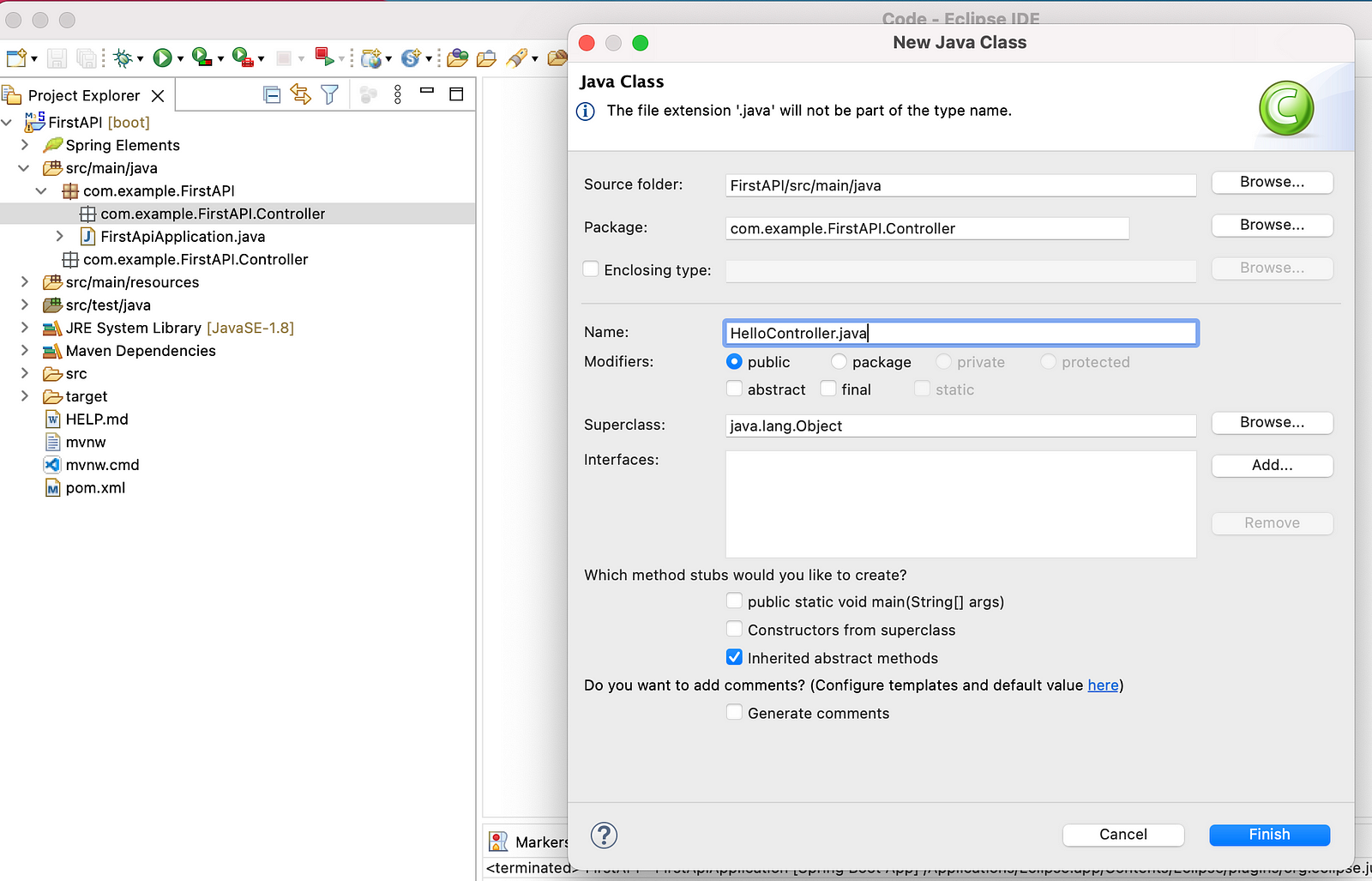
Task: Click the Debug bug icon
Action: (x=123, y=58)
